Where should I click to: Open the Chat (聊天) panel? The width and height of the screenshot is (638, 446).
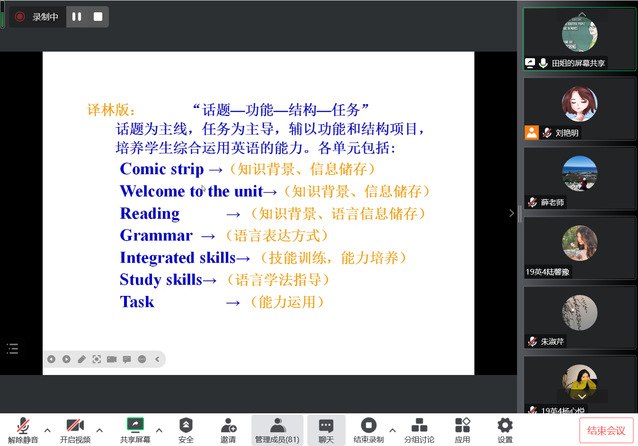(326, 429)
